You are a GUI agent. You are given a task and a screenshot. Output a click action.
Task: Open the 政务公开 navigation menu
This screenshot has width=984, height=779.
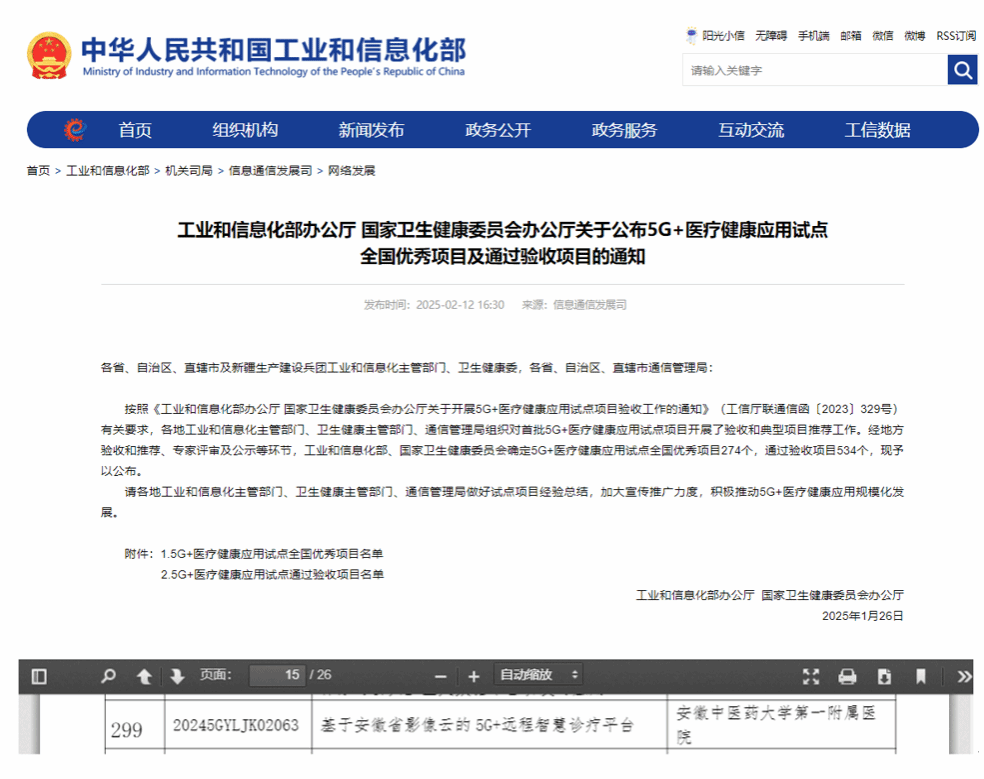point(498,130)
